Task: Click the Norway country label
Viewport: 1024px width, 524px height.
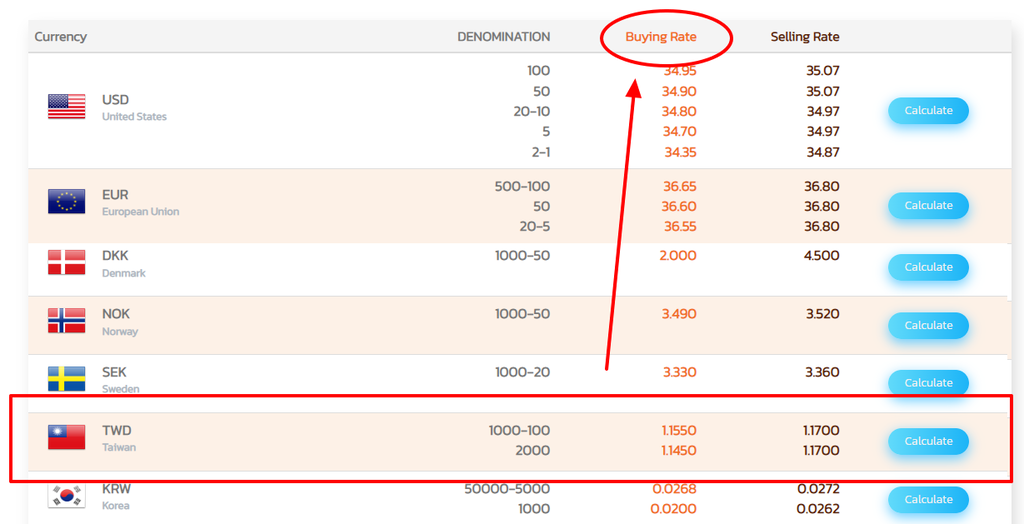Action: [120, 331]
